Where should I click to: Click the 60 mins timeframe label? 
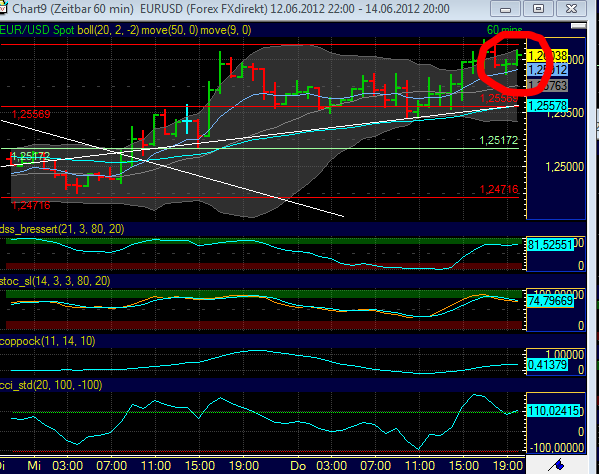tap(505, 30)
